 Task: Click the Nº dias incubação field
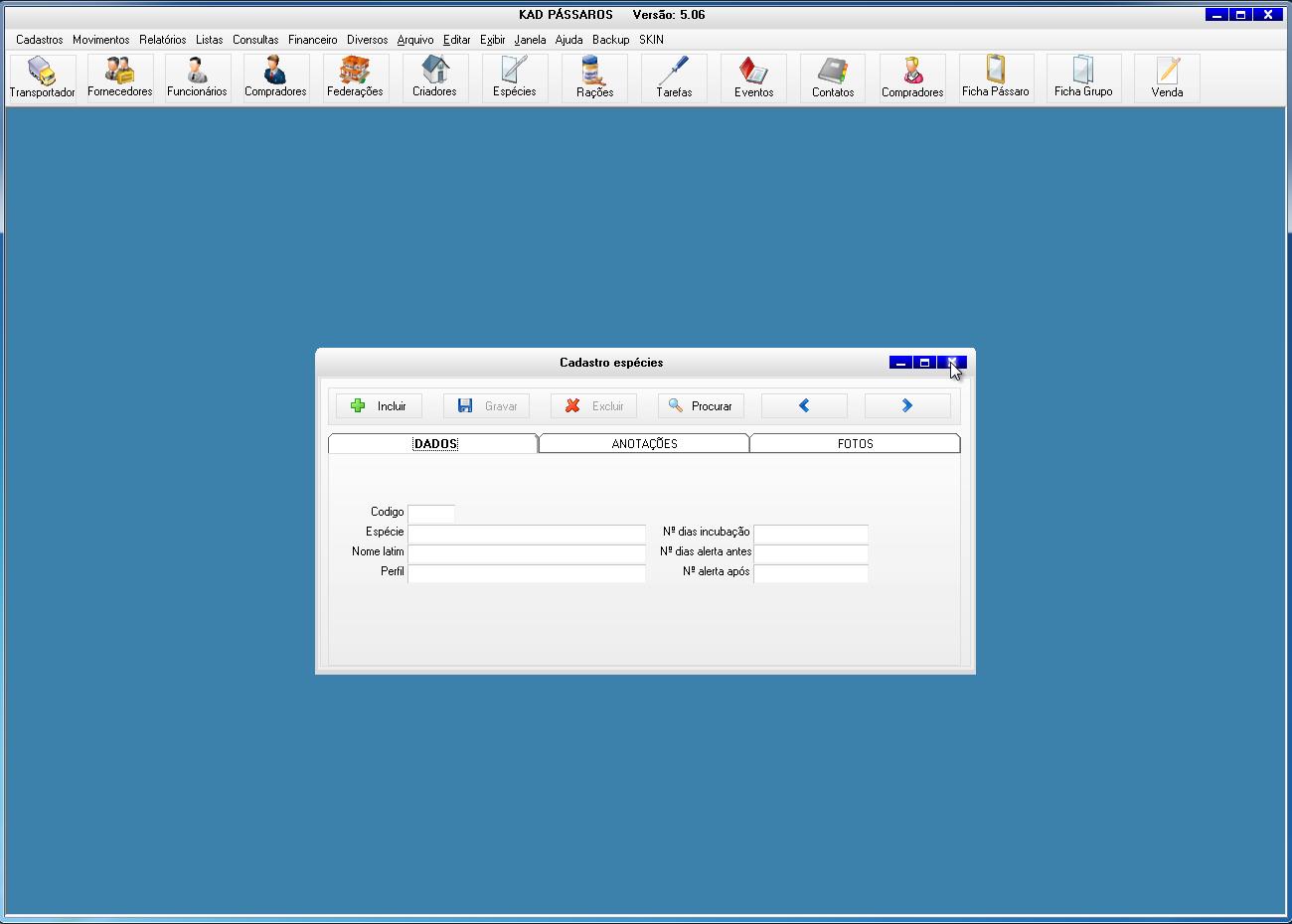(811, 533)
